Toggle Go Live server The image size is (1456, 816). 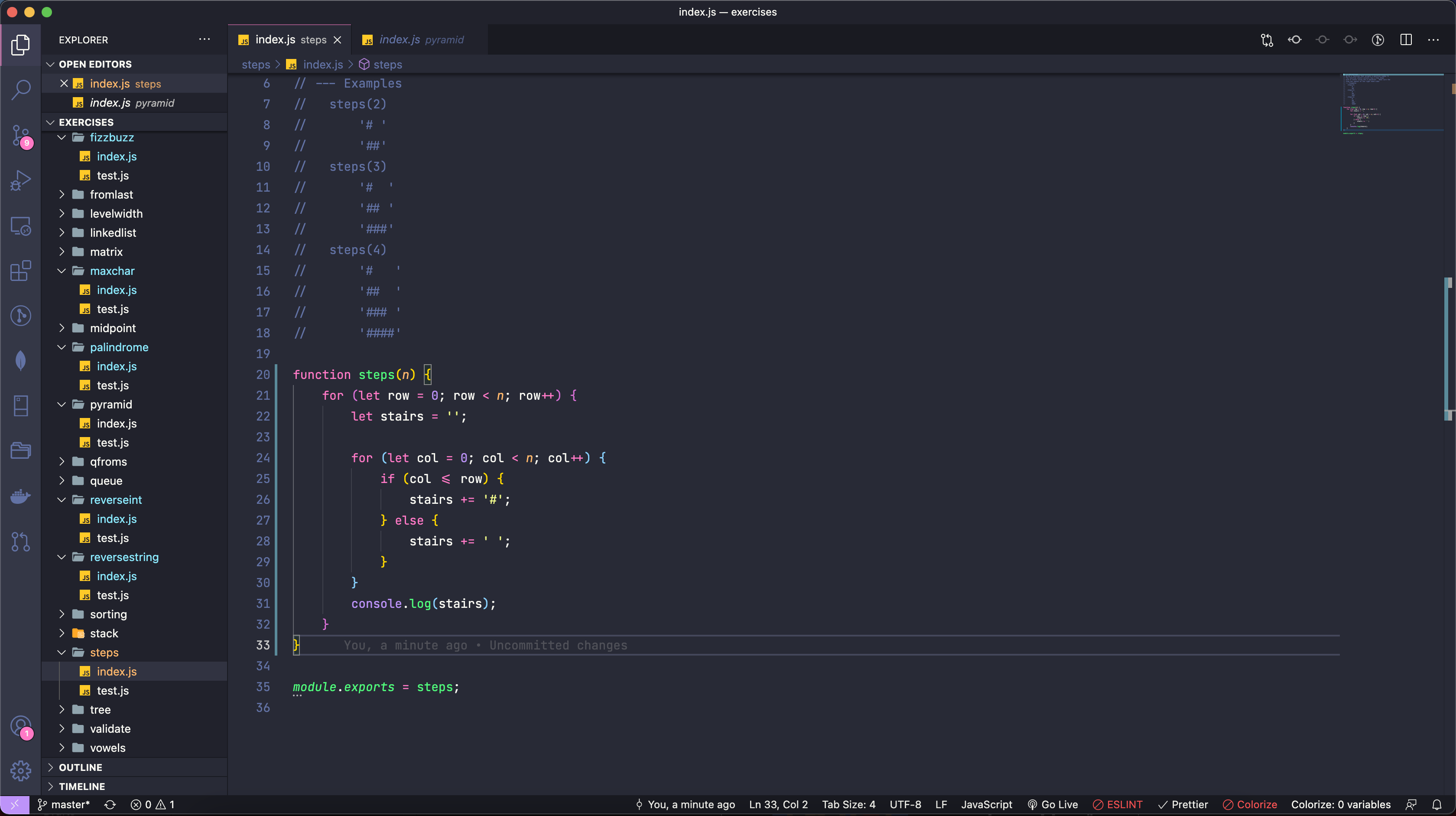(x=1053, y=805)
